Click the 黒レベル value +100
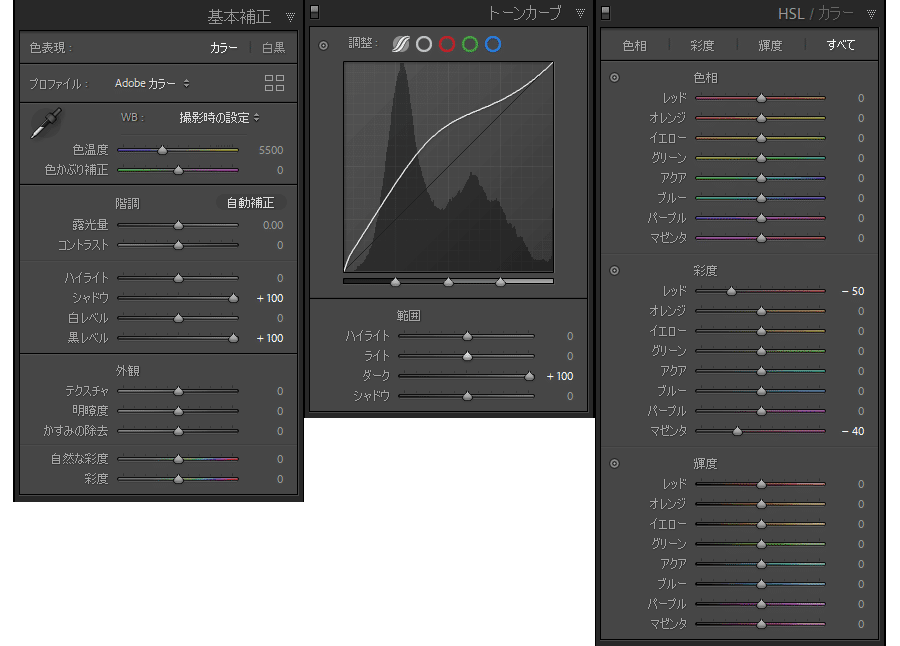Image resolution: width=900 pixels, height=646 pixels. tap(270, 338)
